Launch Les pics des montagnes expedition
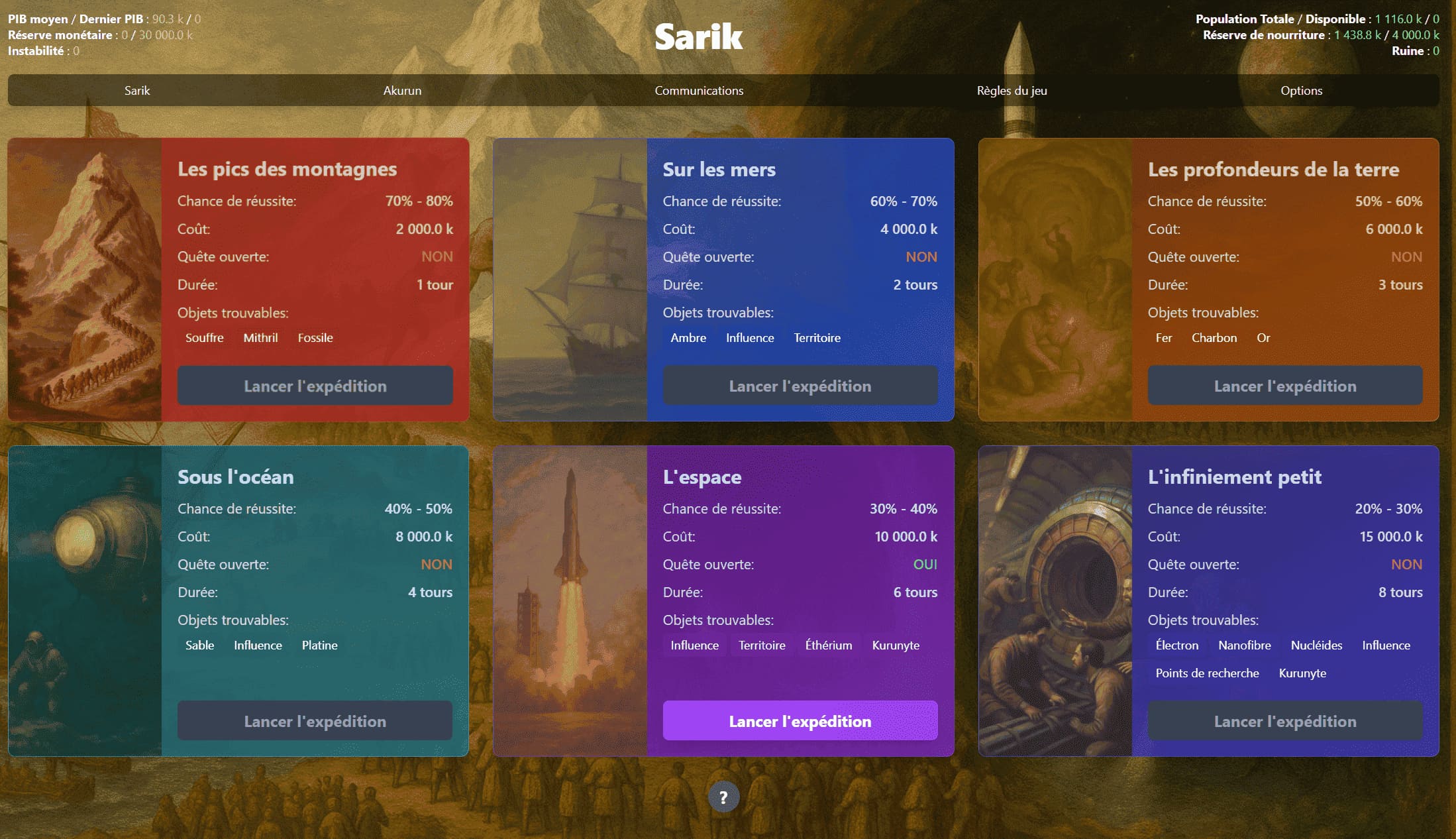Image resolution: width=1456 pixels, height=839 pixels. coord(315,386)
